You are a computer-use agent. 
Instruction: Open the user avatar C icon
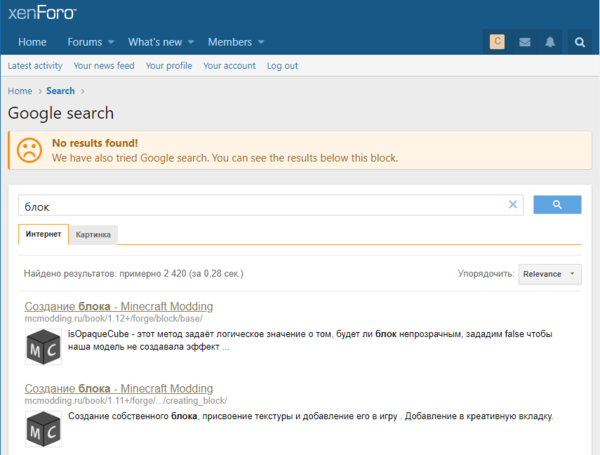[497, 42]
